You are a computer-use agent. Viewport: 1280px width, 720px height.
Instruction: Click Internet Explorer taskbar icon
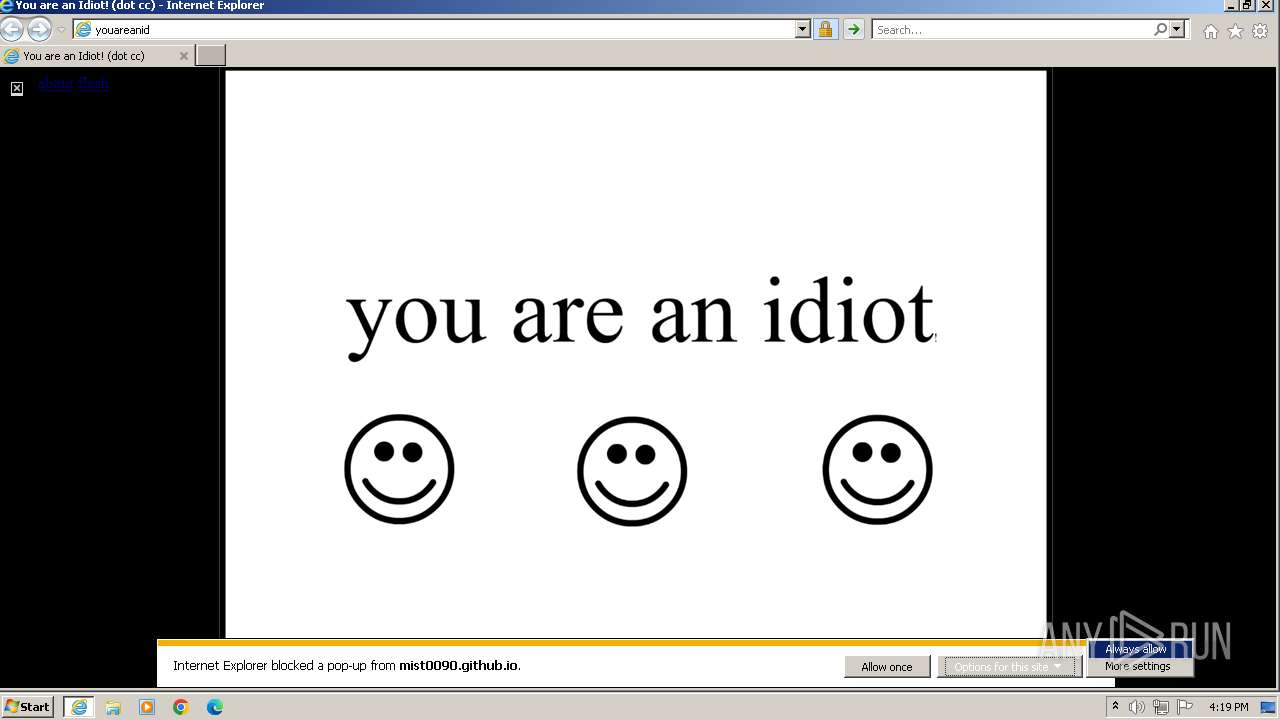tap(79, 707)
